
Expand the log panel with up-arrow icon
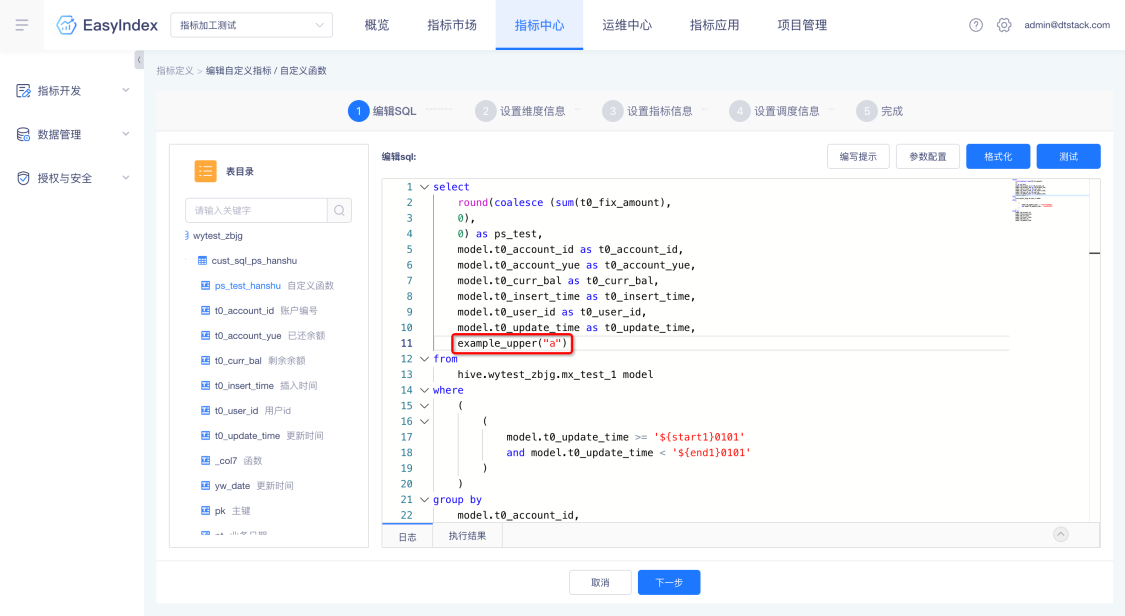pos(1060,535)
